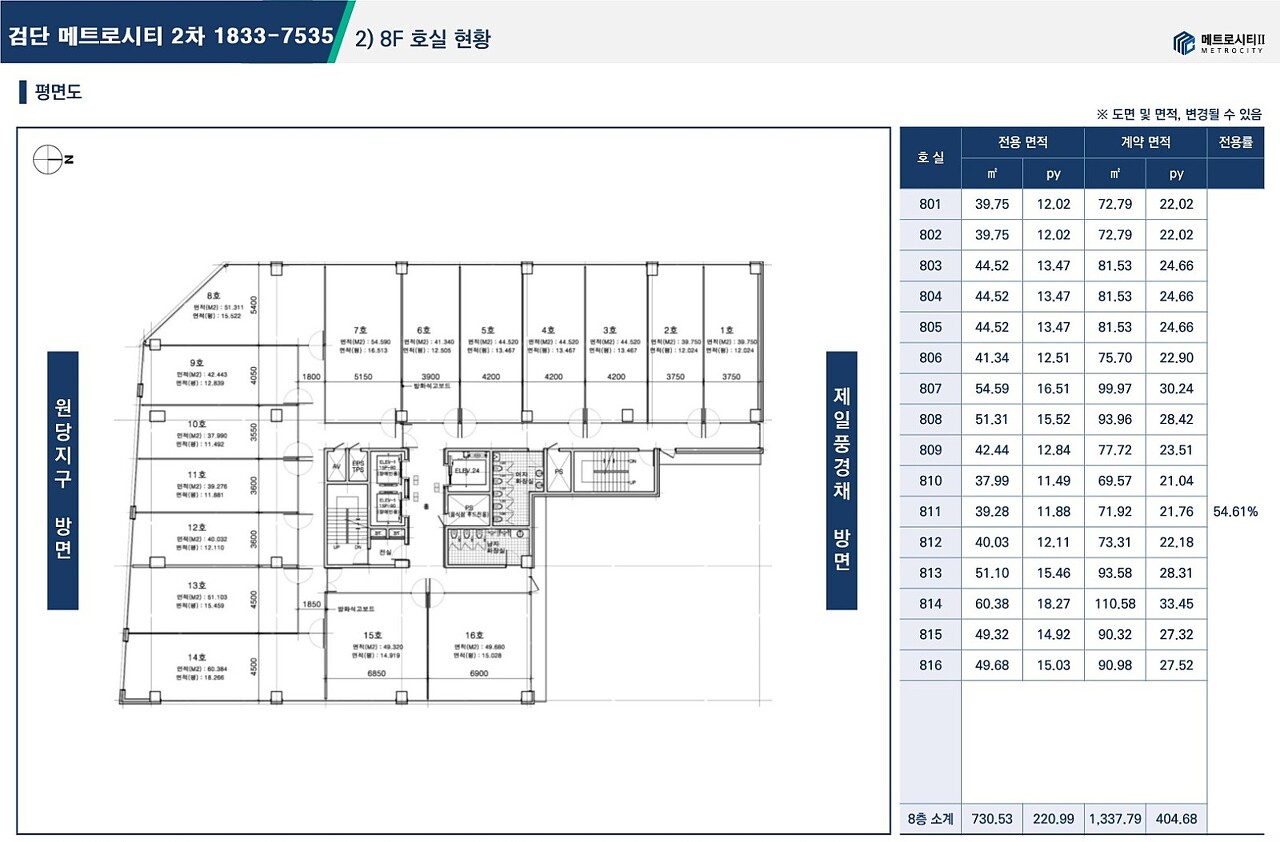Select room 811 row label
The image size is (1280, 842).
click(x=930, y=512)
